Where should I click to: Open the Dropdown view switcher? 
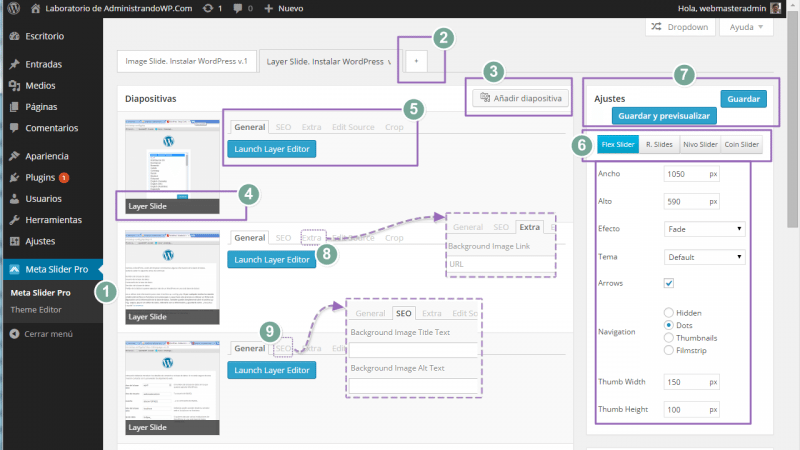(x=680, y=27)
